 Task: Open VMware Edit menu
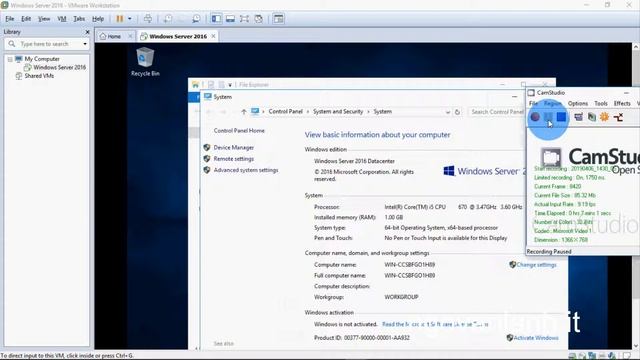26,19
